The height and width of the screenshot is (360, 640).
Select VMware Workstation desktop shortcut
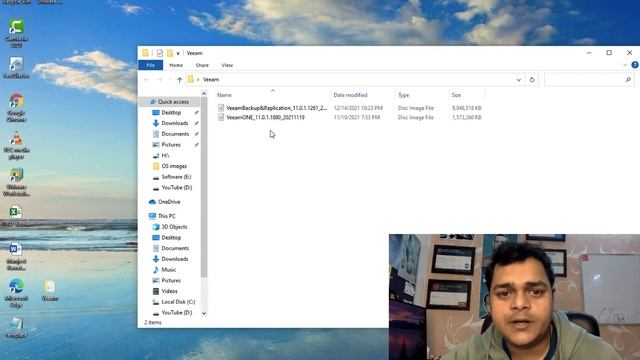[x=16, y=182]
